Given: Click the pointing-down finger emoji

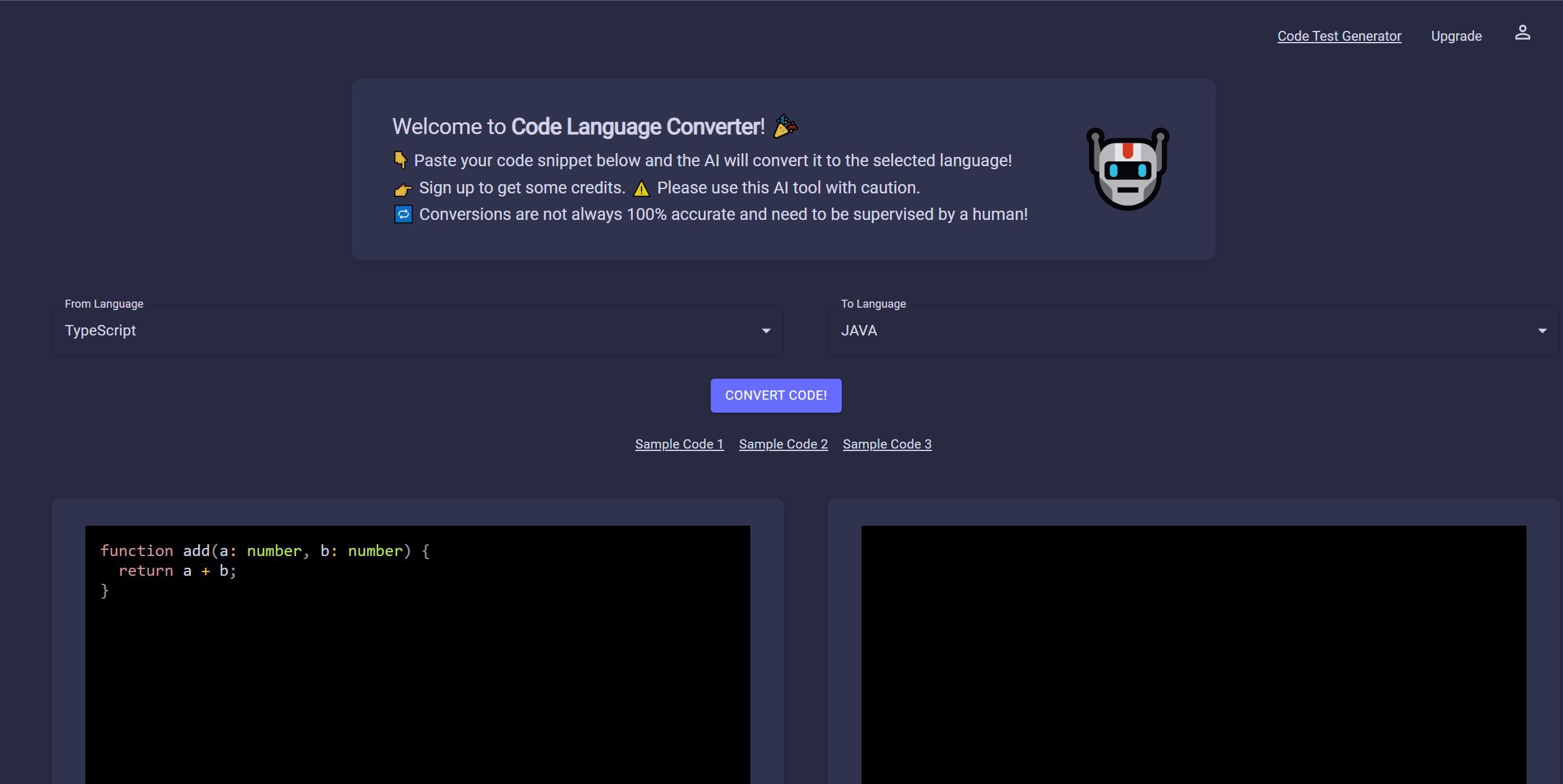Looking at the screenshot, I should tap(400, 159).
